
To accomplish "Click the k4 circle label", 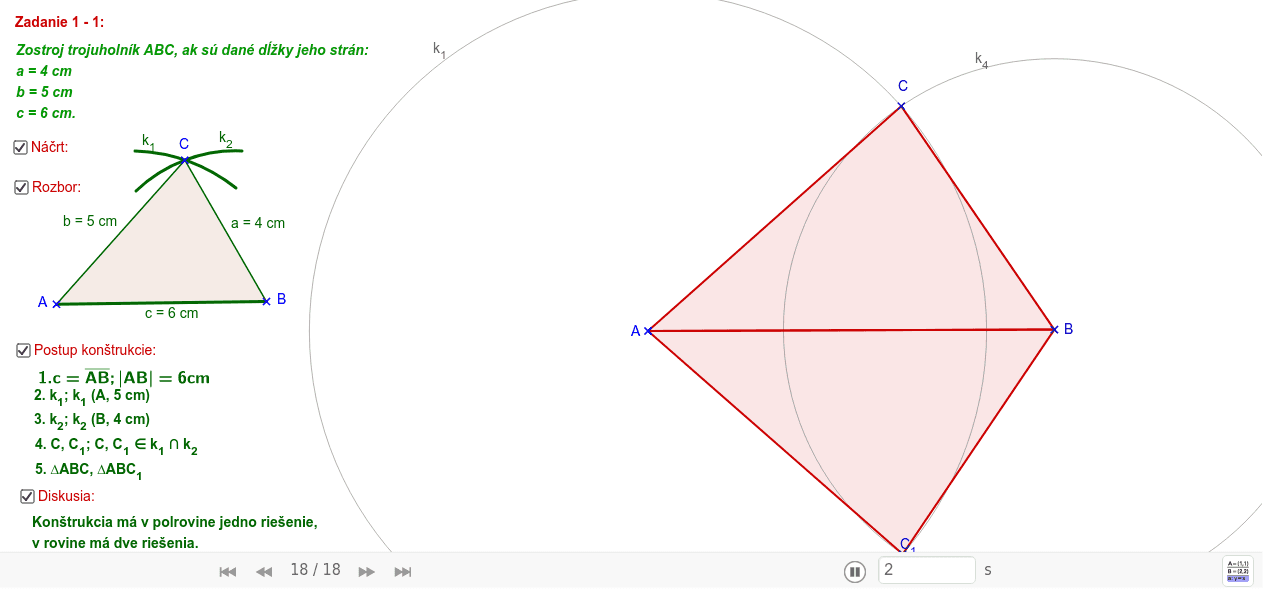I will click(981, 60).
